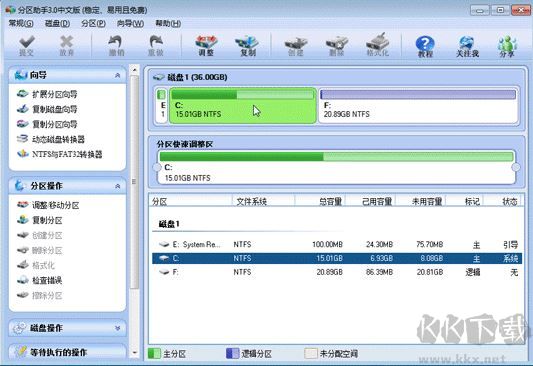The width and height of the screenshot is (533, 366).
Task: Click the C: quick-adjust usage bar
Action: click(x=336, y=157)
